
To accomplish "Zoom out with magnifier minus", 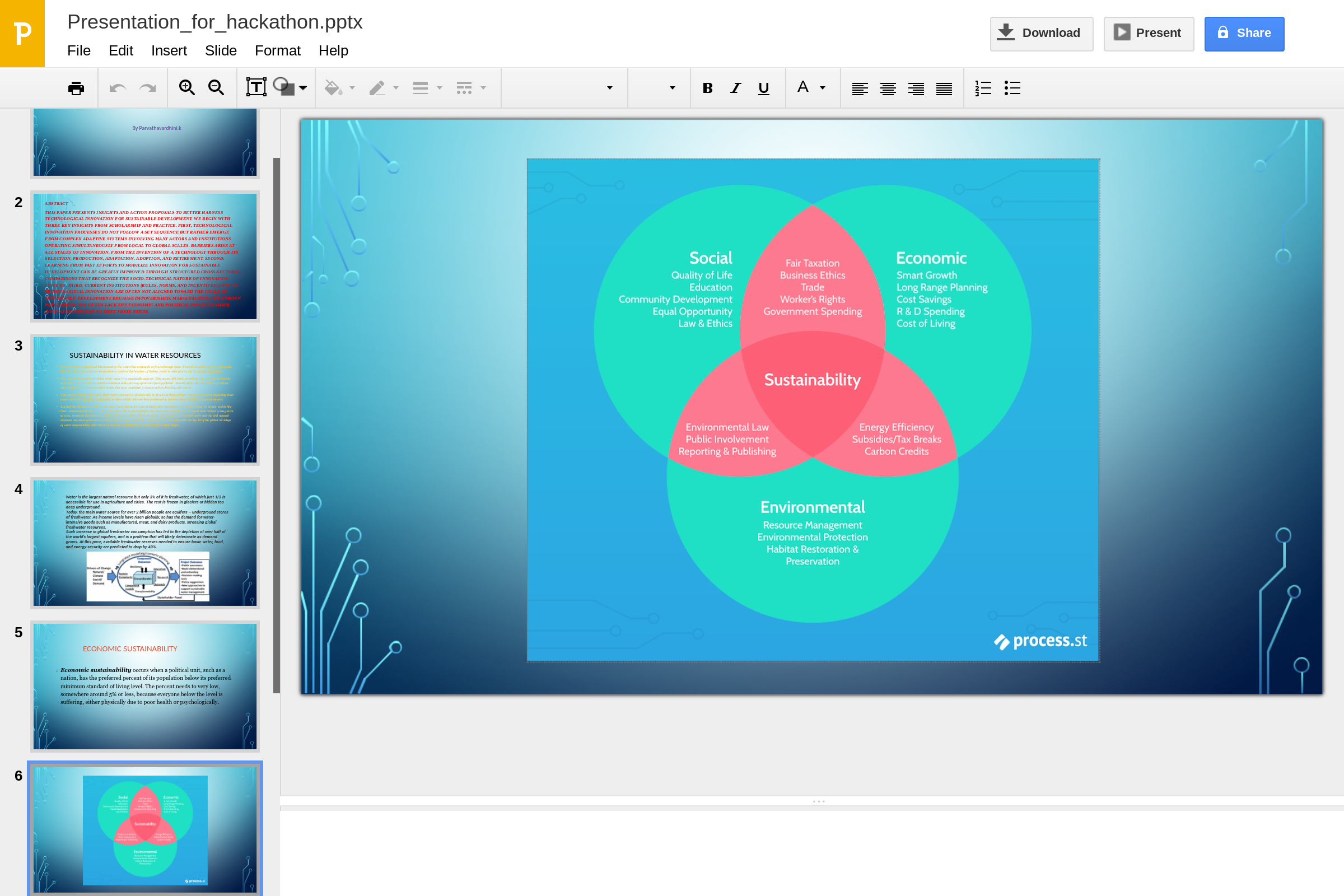I will pyautogui.click(x=216, y=87).
